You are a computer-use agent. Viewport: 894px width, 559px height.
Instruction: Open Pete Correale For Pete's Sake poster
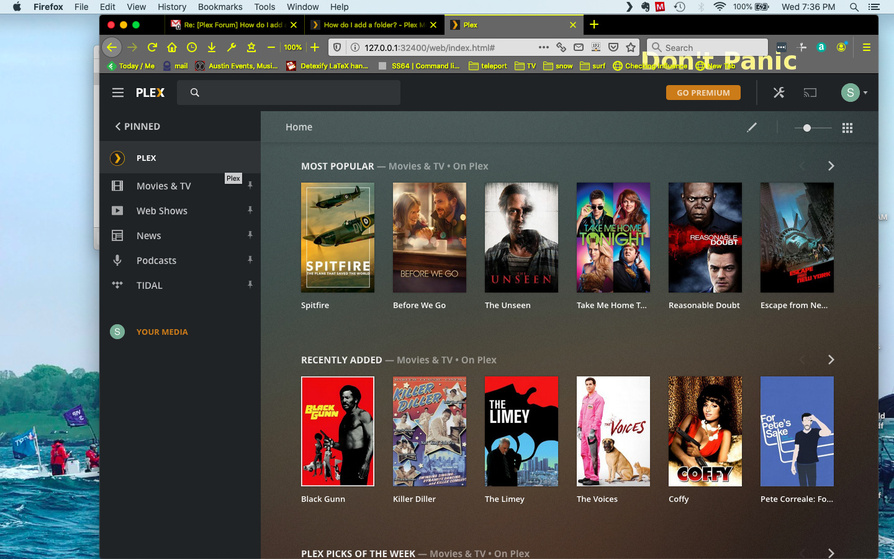pyautogui.click(x=797, y=431)
